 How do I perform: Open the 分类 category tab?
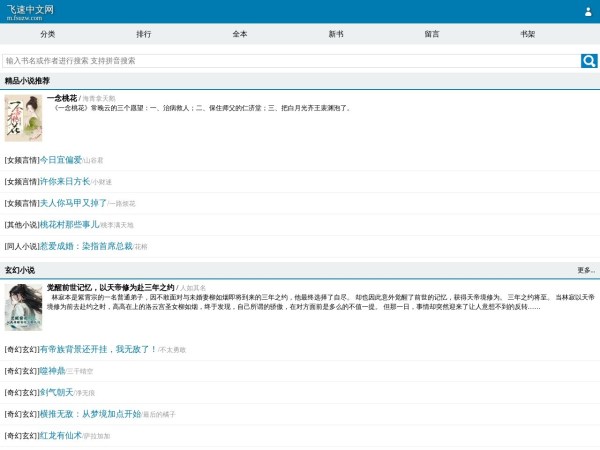(x=48, y=34)
